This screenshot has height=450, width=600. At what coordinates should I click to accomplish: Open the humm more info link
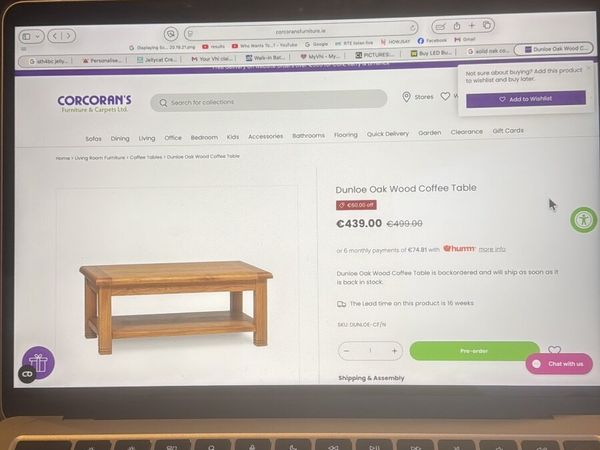coord(492,249)
